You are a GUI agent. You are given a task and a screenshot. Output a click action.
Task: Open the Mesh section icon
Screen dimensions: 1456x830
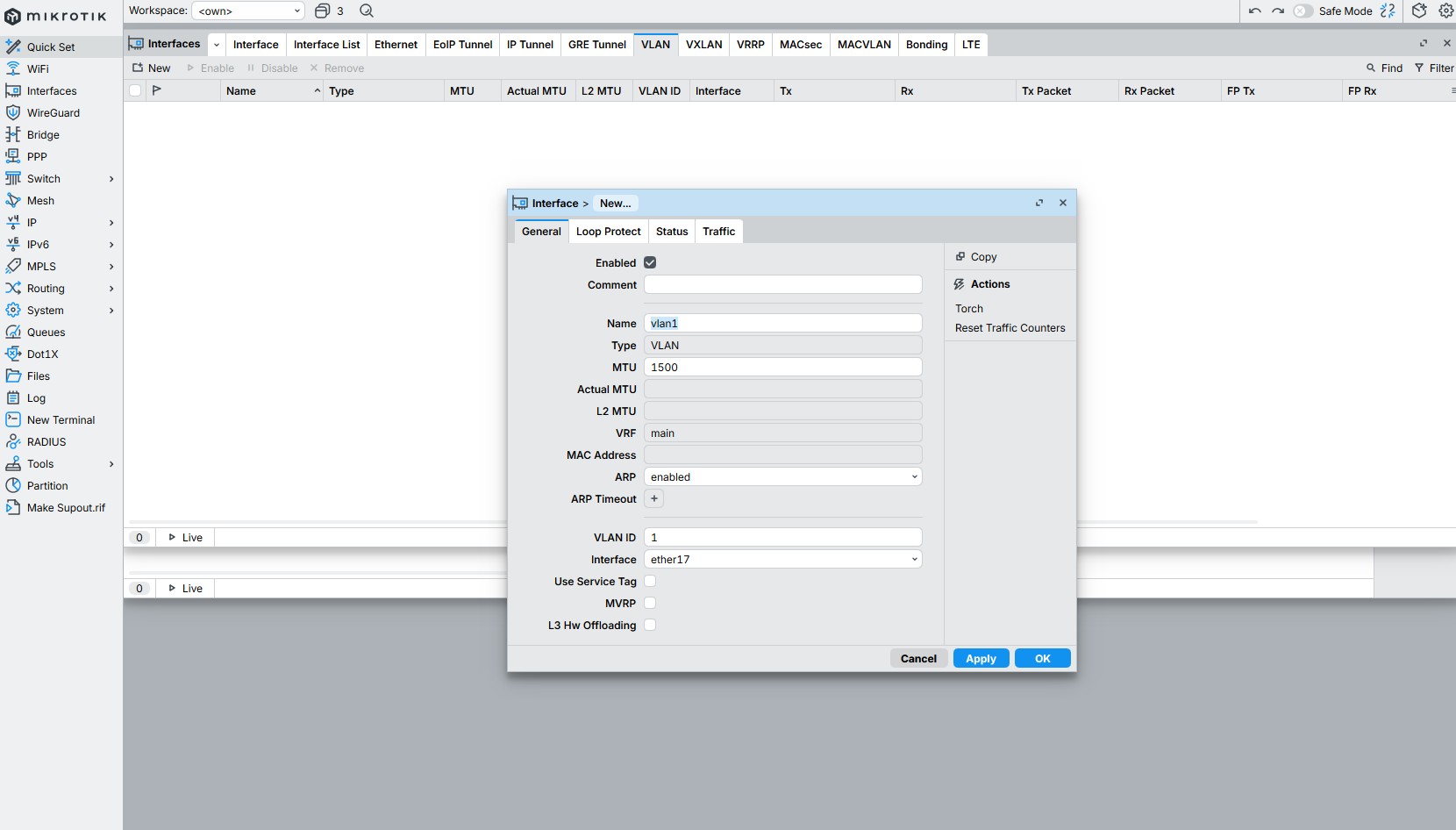click(13, 200)
